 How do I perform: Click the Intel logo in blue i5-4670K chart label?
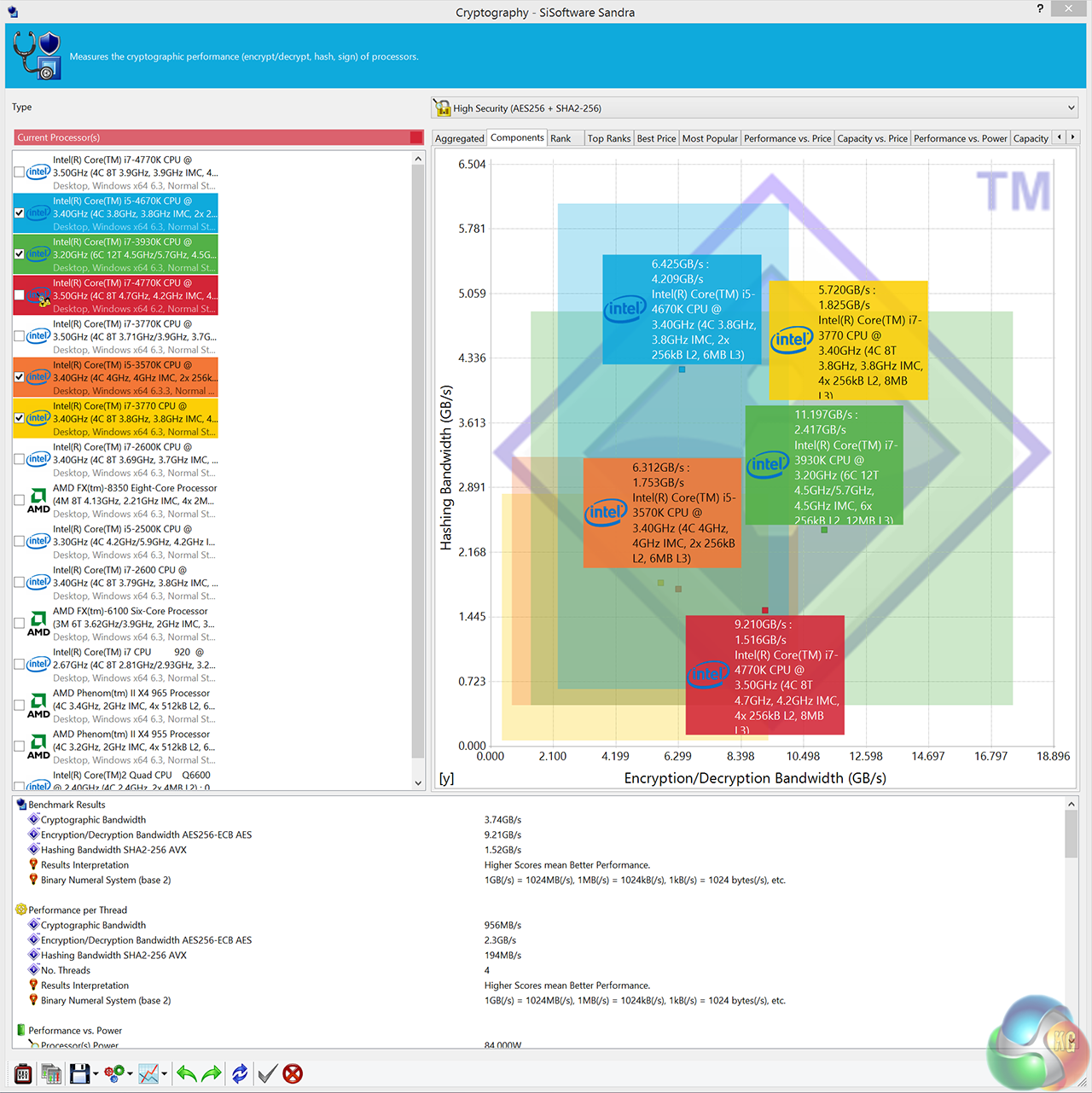pyautogui.click(x=625, y=309)
